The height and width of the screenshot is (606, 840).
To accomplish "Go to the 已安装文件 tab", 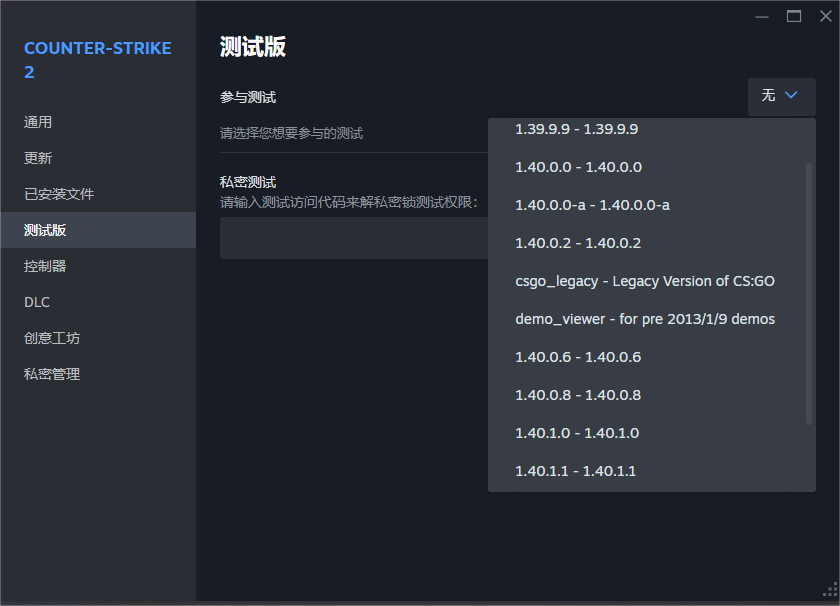I will [x=59, y=194].
